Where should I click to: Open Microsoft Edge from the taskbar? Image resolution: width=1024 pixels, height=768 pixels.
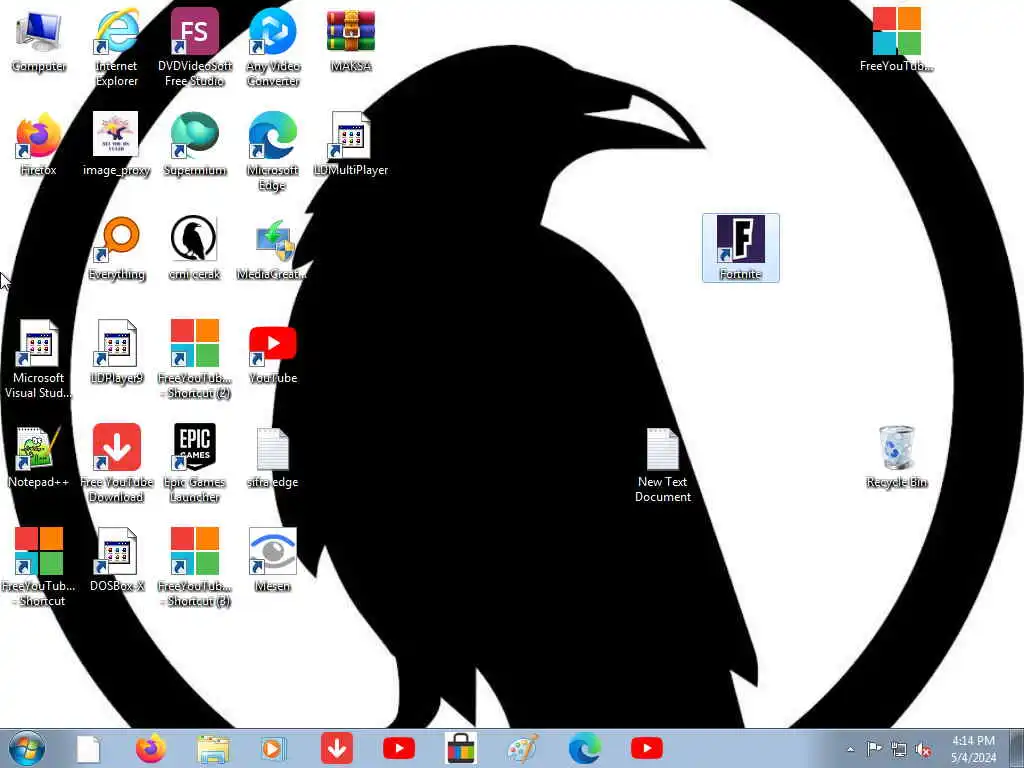(x=584, y=748)
